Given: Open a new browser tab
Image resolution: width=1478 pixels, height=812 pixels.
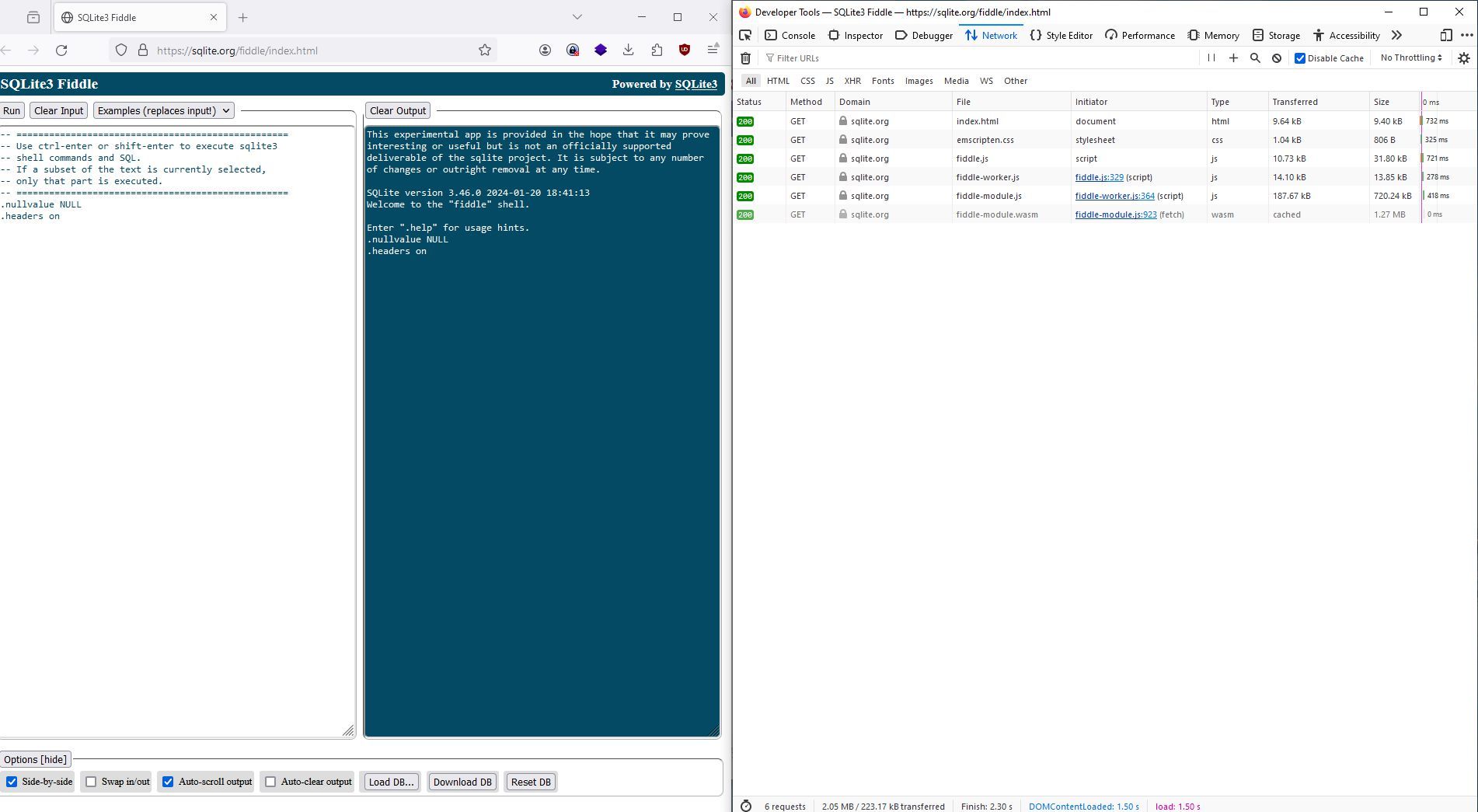Looking at the screenshot, I should [x=243, y=17].
